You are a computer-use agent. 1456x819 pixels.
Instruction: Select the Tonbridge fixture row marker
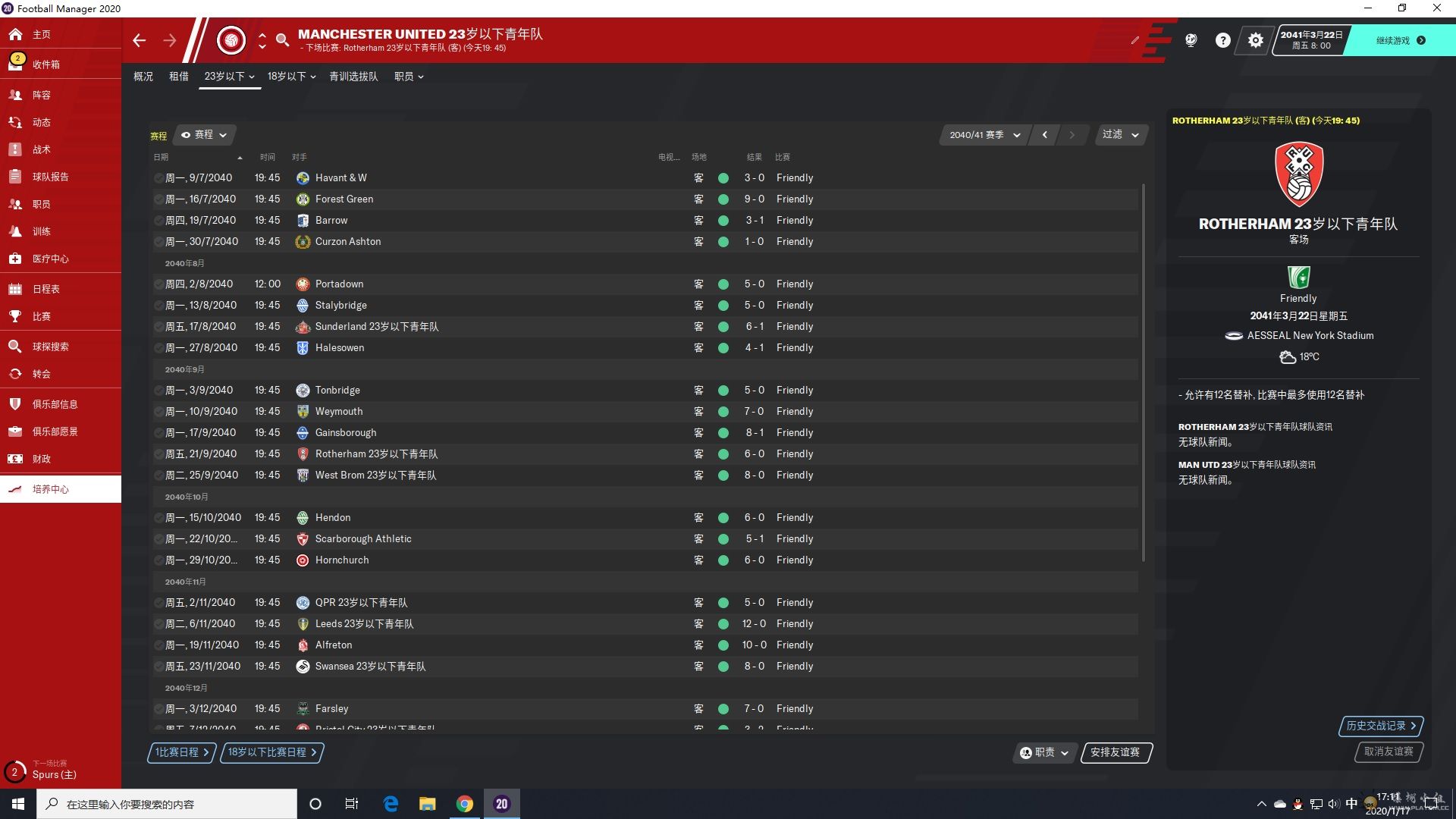(x=158, y=391)
